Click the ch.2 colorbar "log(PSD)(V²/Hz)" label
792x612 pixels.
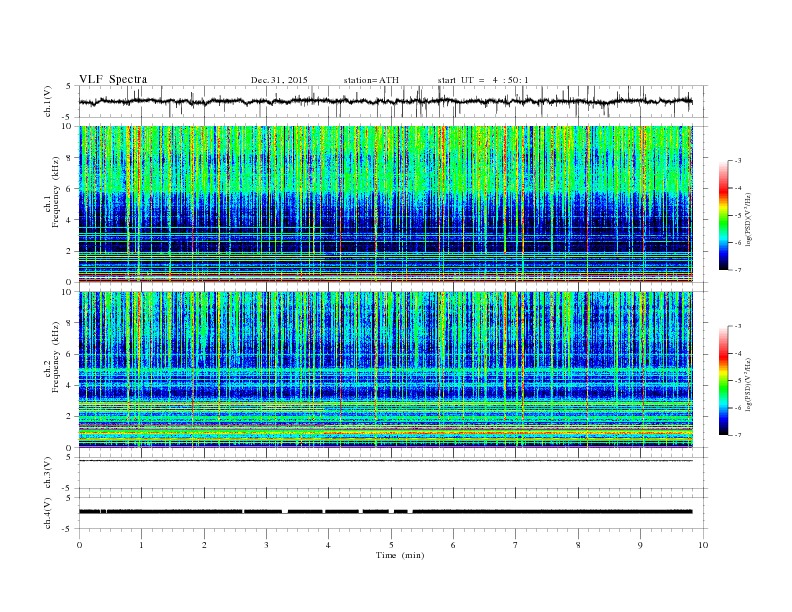click(748, 383)
